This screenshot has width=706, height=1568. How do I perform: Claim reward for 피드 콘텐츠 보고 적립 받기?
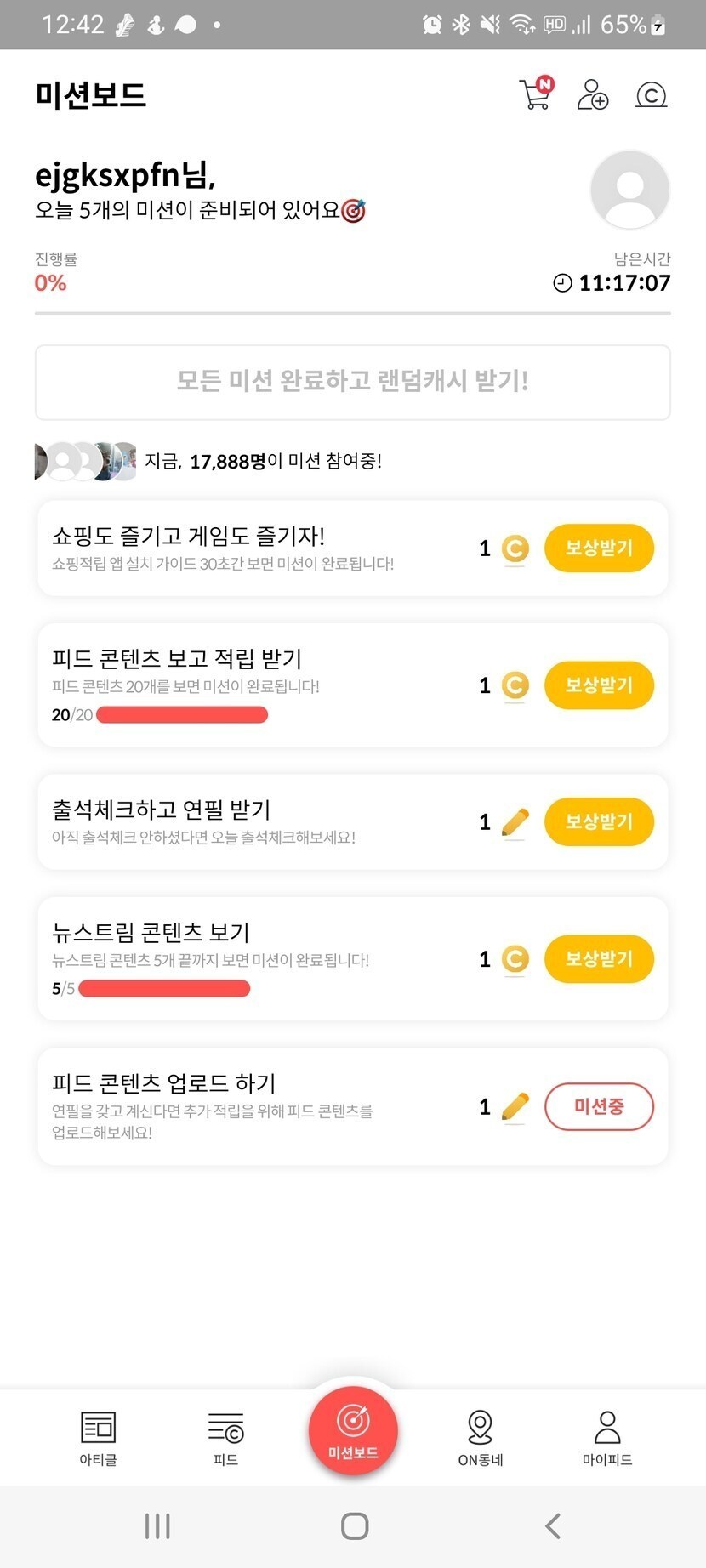pyautogui.click(x=599, y=685)
